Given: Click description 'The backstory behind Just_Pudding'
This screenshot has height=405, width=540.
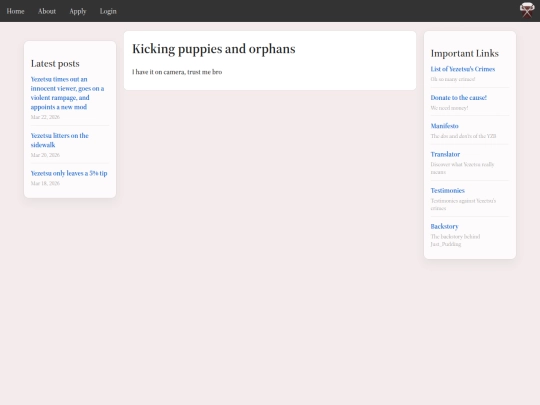Looking at the screenshot, I should [455, 240].
